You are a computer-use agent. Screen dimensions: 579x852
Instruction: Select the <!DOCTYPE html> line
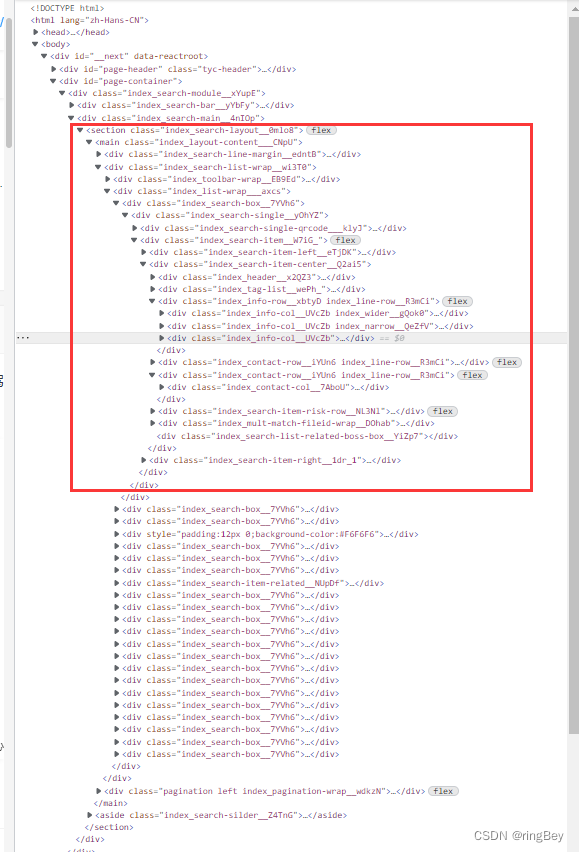[x=67, y=8]
